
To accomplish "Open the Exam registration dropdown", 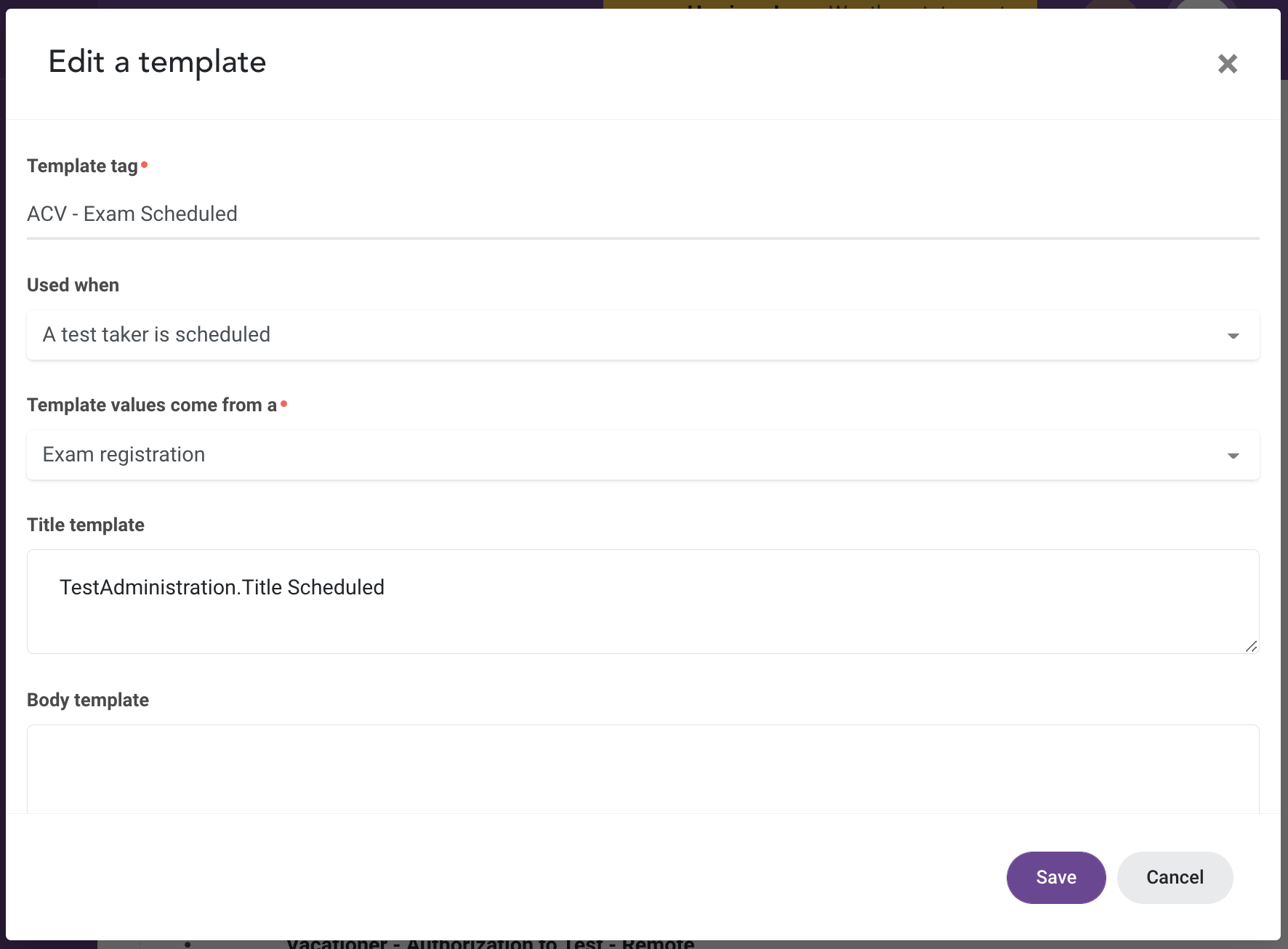I will [643, 455].
